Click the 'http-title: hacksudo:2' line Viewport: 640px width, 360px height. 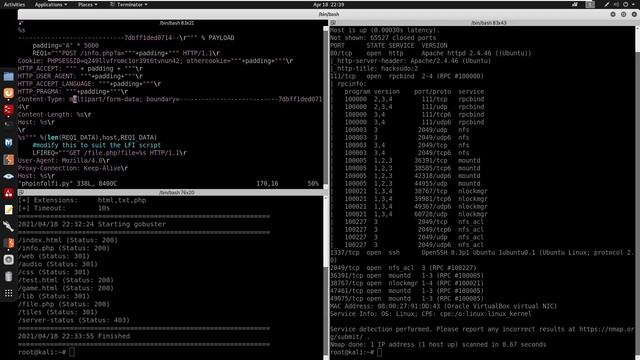pos(374,68)
